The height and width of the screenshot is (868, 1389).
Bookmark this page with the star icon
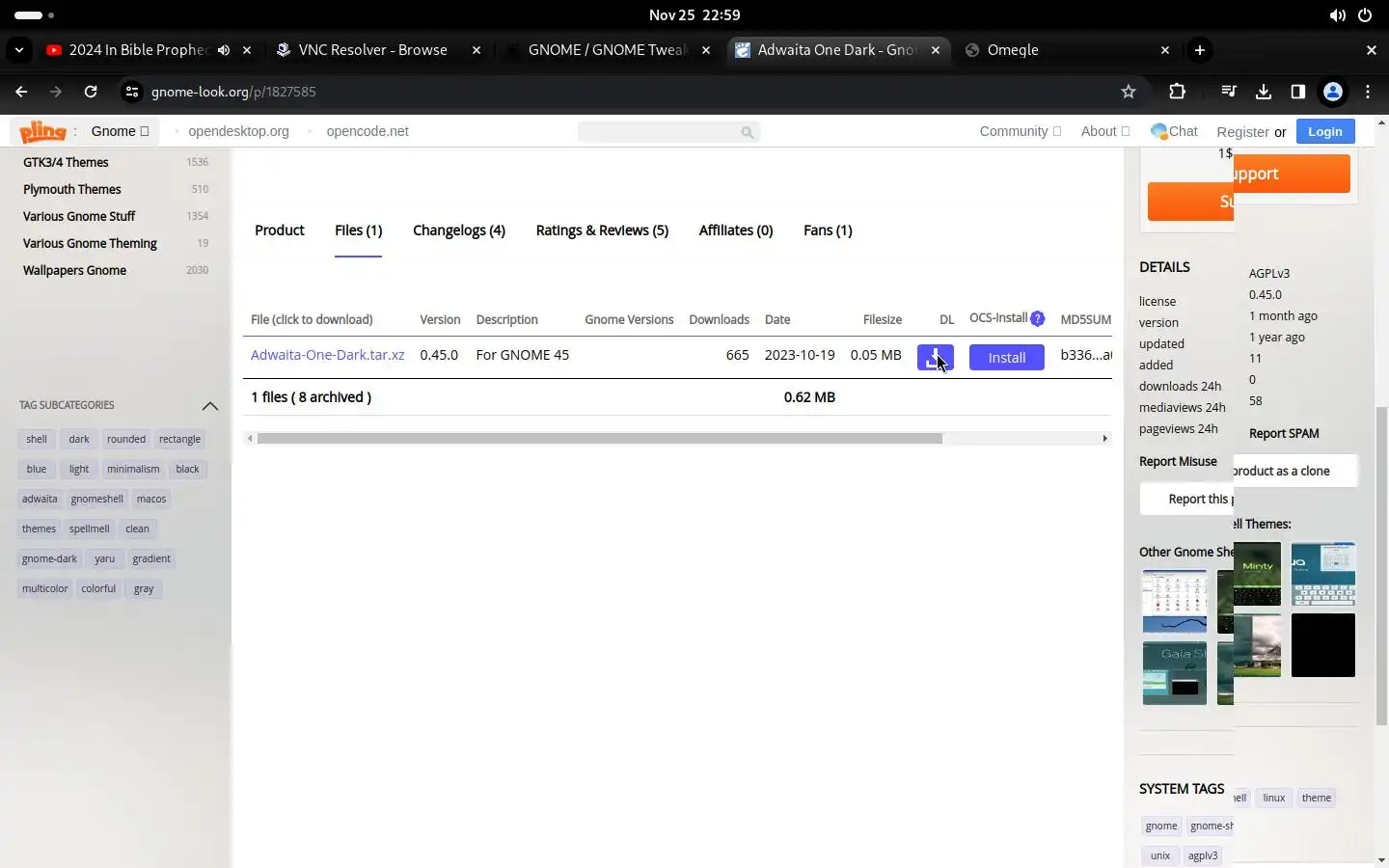(x=1129, y=92)
